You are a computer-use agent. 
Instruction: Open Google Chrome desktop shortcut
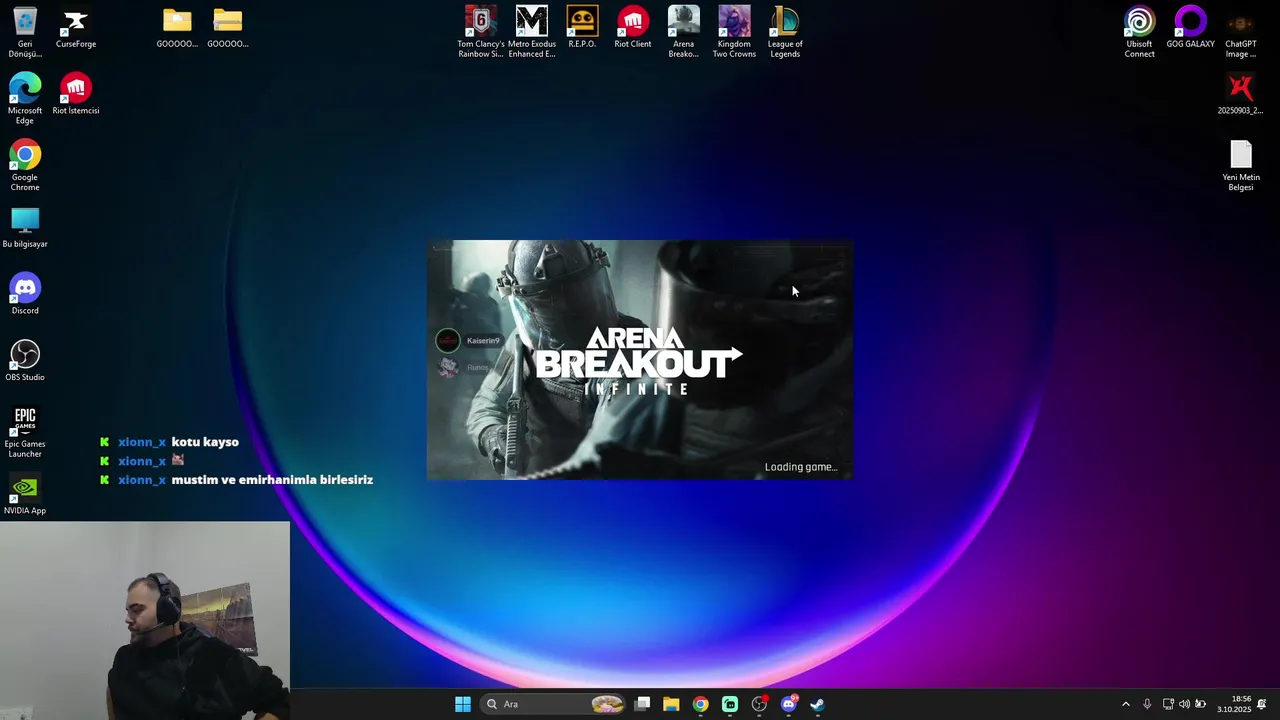[25, 165]
